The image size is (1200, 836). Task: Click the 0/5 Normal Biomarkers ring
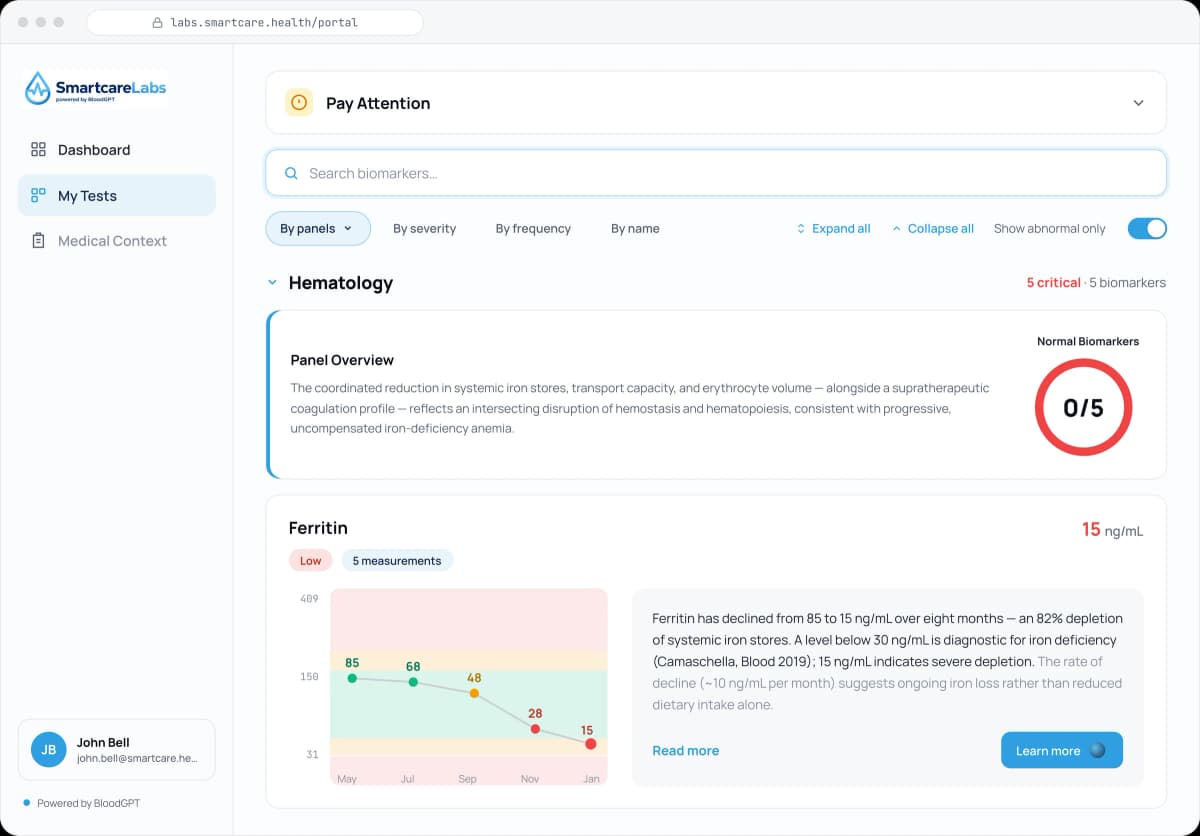[1083, 408]
